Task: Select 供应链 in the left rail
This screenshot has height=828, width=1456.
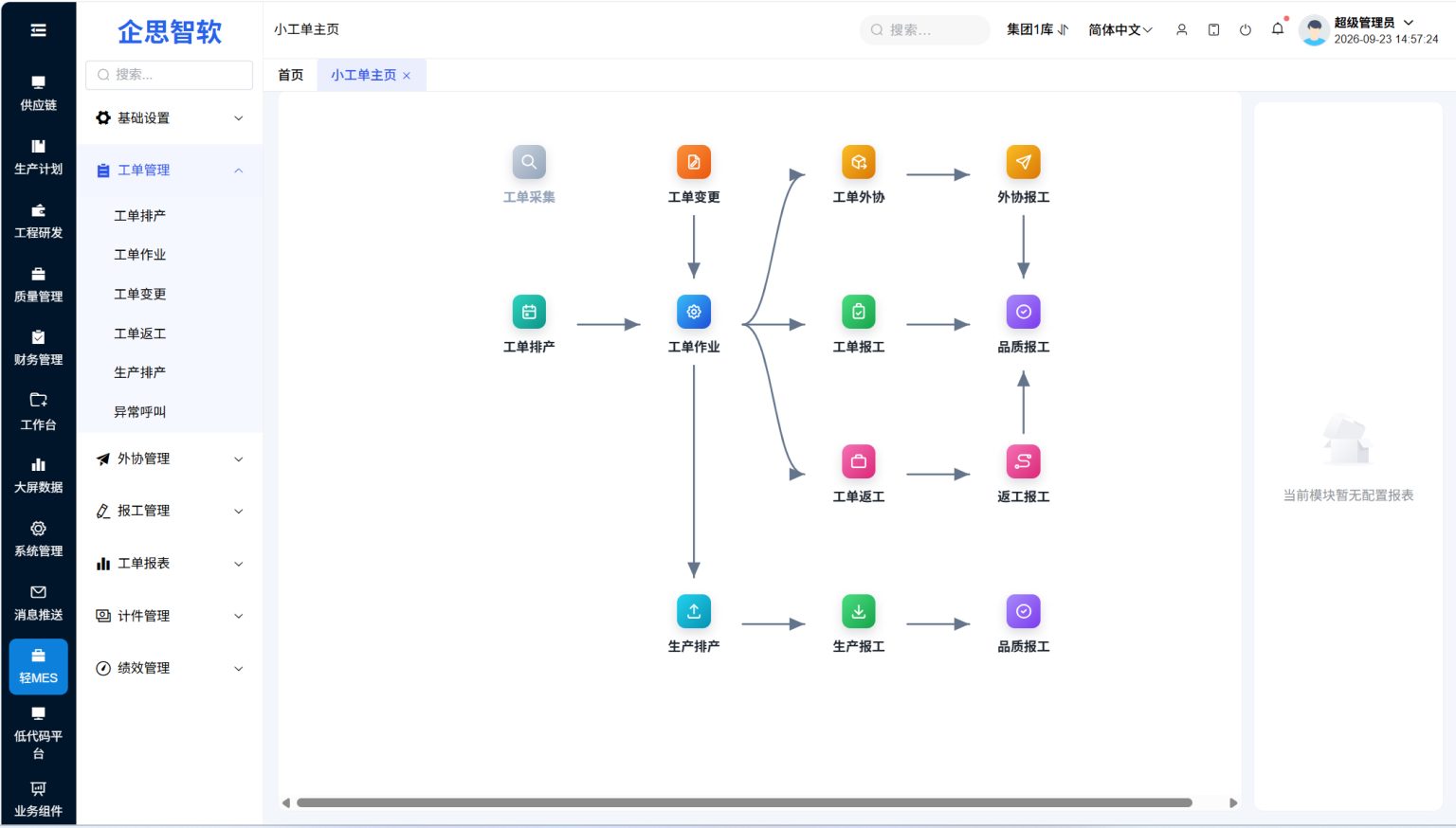Action: tap(38, 94)
